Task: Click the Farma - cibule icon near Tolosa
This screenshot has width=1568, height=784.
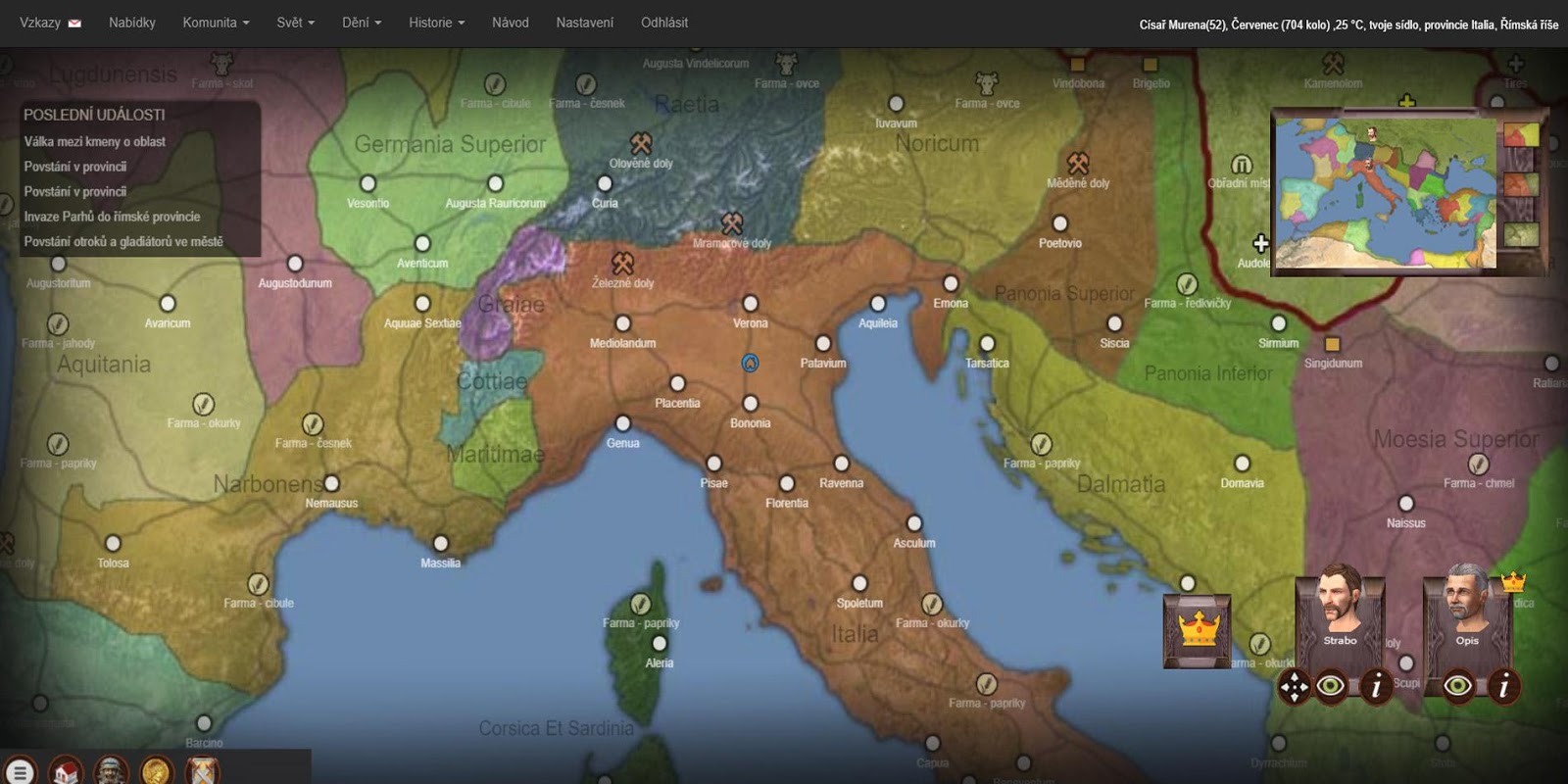Action: (258, 583)
